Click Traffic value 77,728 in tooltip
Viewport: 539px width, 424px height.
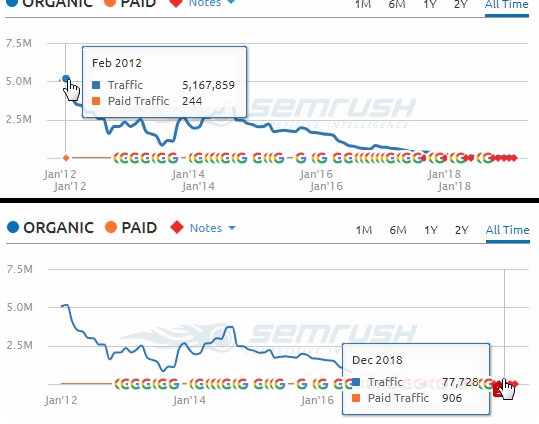coord(460,382)
